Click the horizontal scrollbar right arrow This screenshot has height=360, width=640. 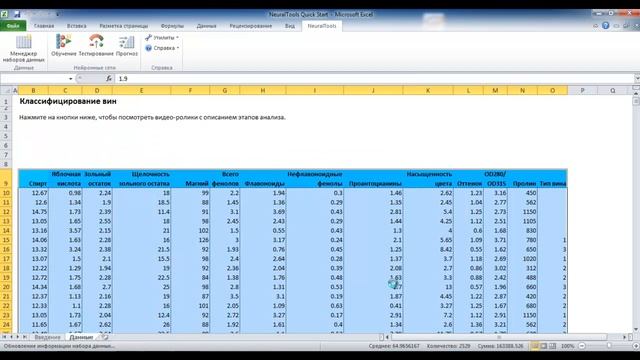pos(624,338)
